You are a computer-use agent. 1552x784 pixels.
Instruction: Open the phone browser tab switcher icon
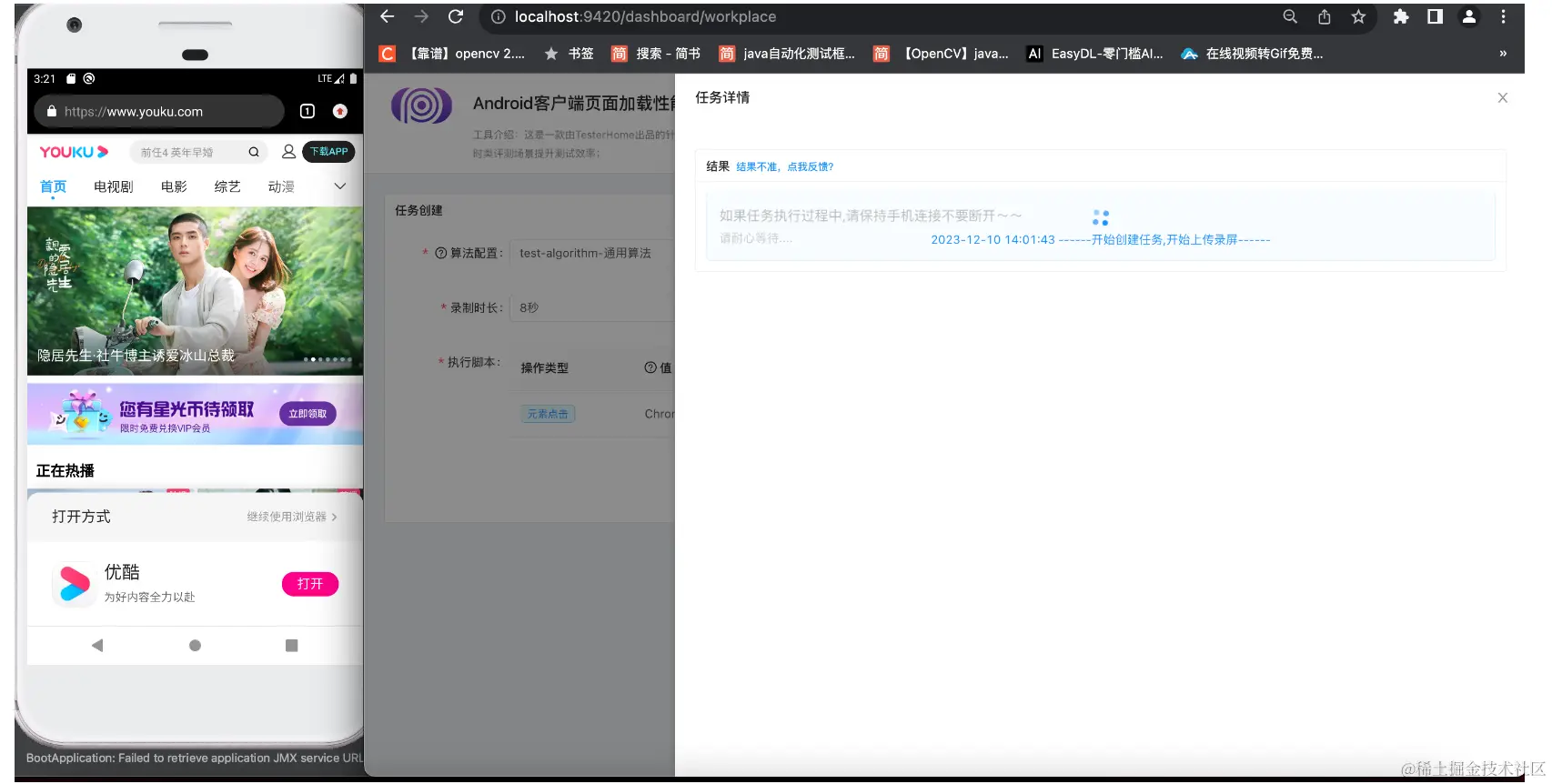coord(307,111)
